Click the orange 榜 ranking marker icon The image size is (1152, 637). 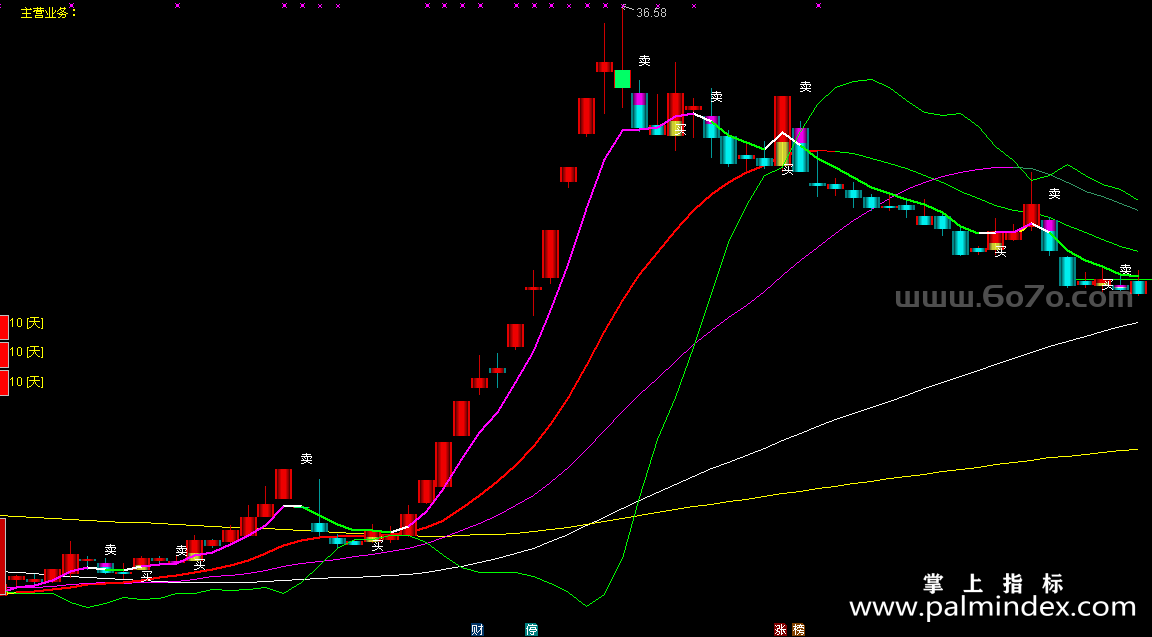click(799, 630)
